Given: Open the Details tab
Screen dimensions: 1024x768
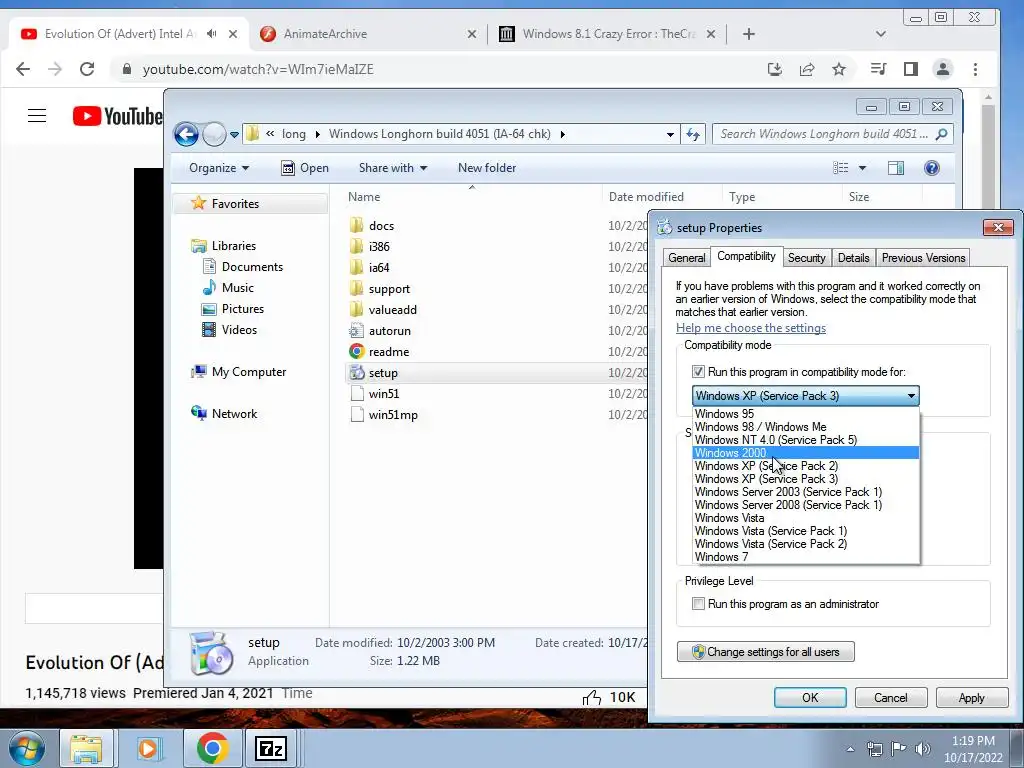Looking at the screenshot, I should [x=854, y=258].
